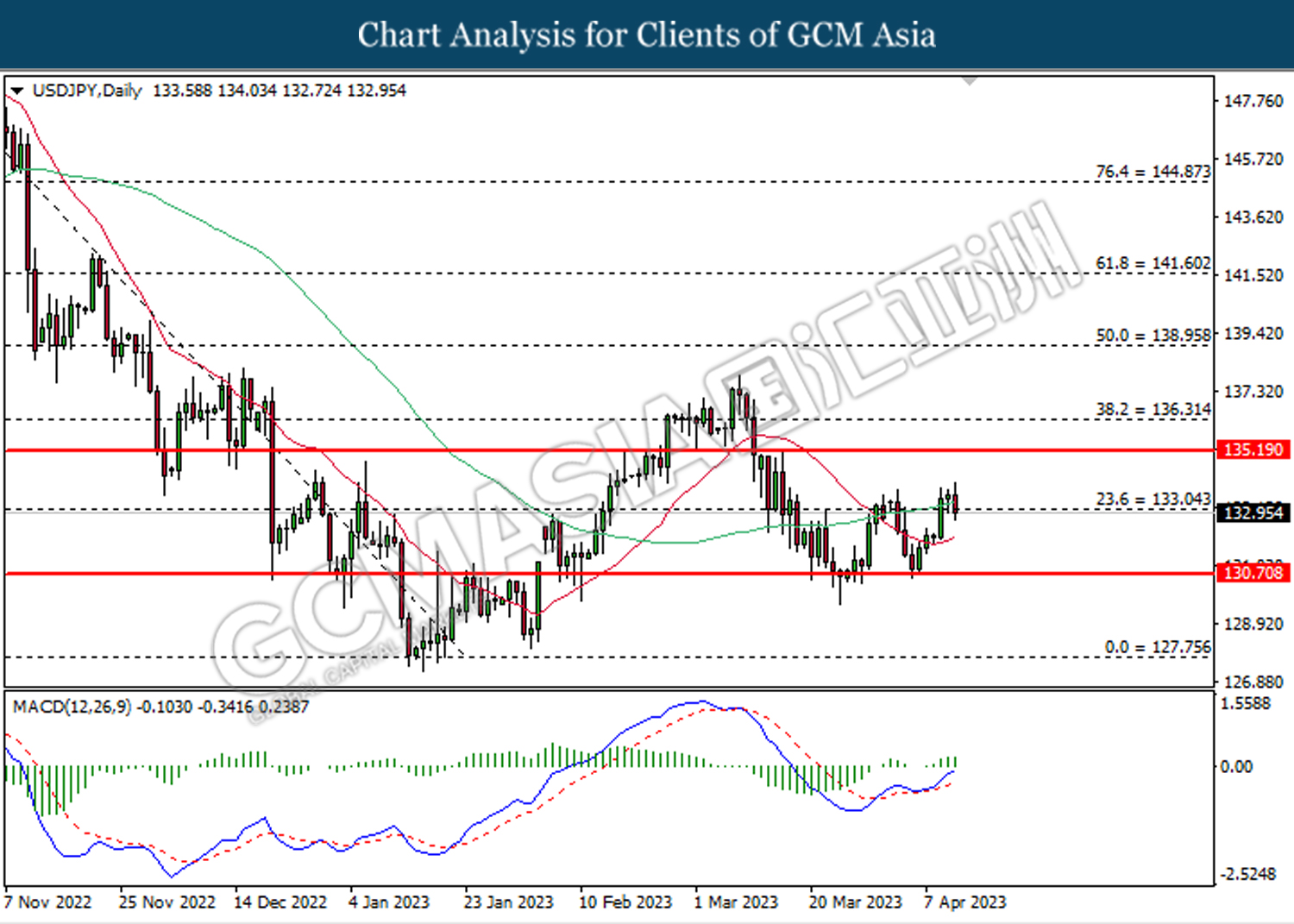Click the 25 Nov 2022 date label
Image resolution: width=1294 pixels, height=924 pixels.
point(166,902)
